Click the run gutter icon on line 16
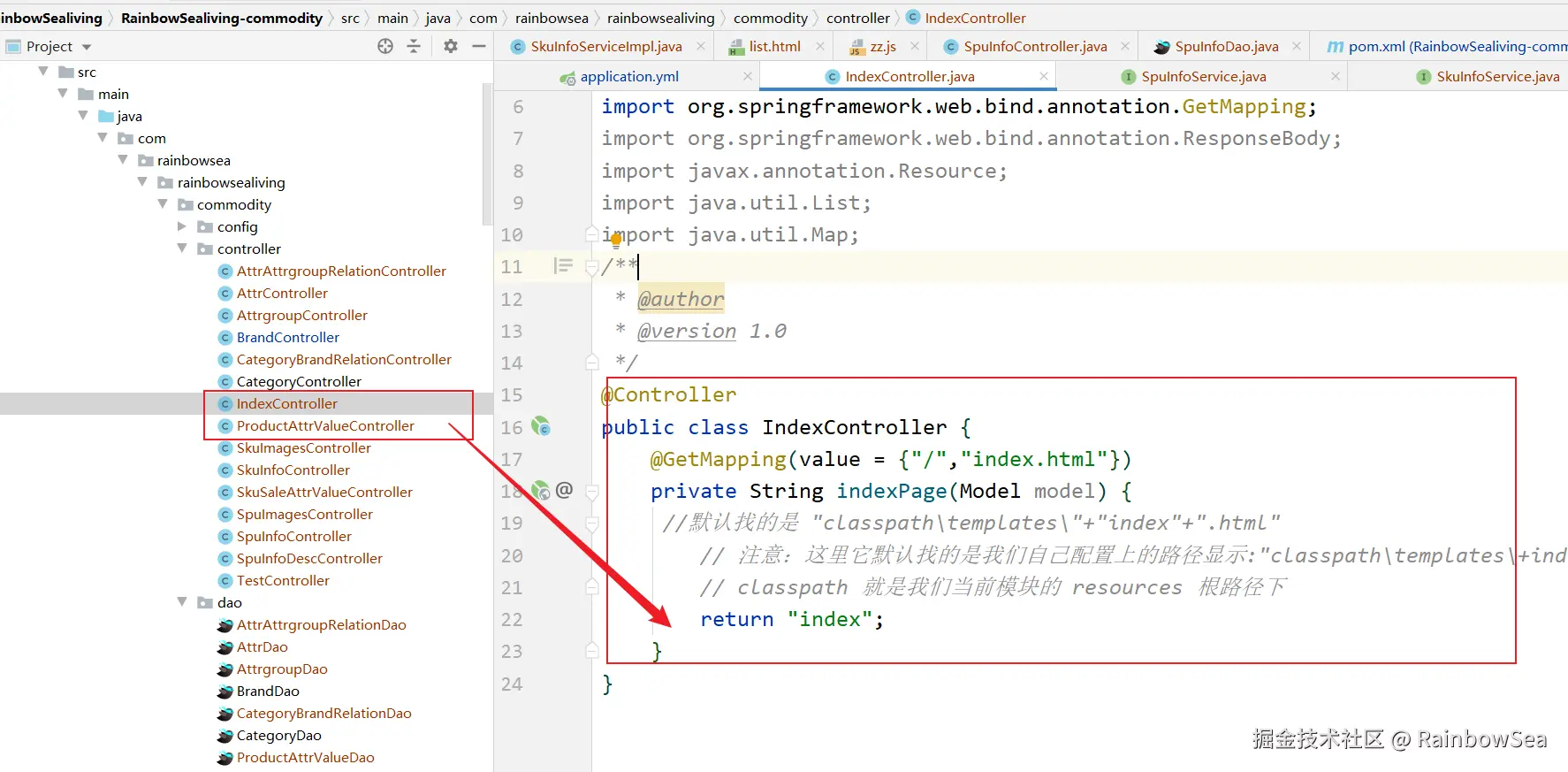Viewport: 1568px width, 772px height. point(541,427)
